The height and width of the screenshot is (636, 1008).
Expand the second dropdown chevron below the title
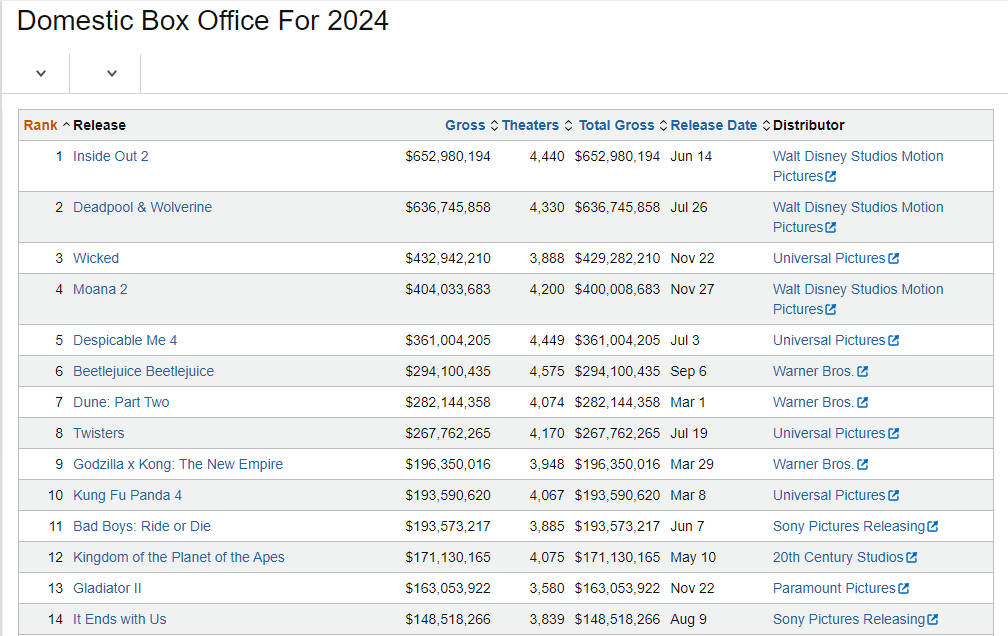coord(112,73)
